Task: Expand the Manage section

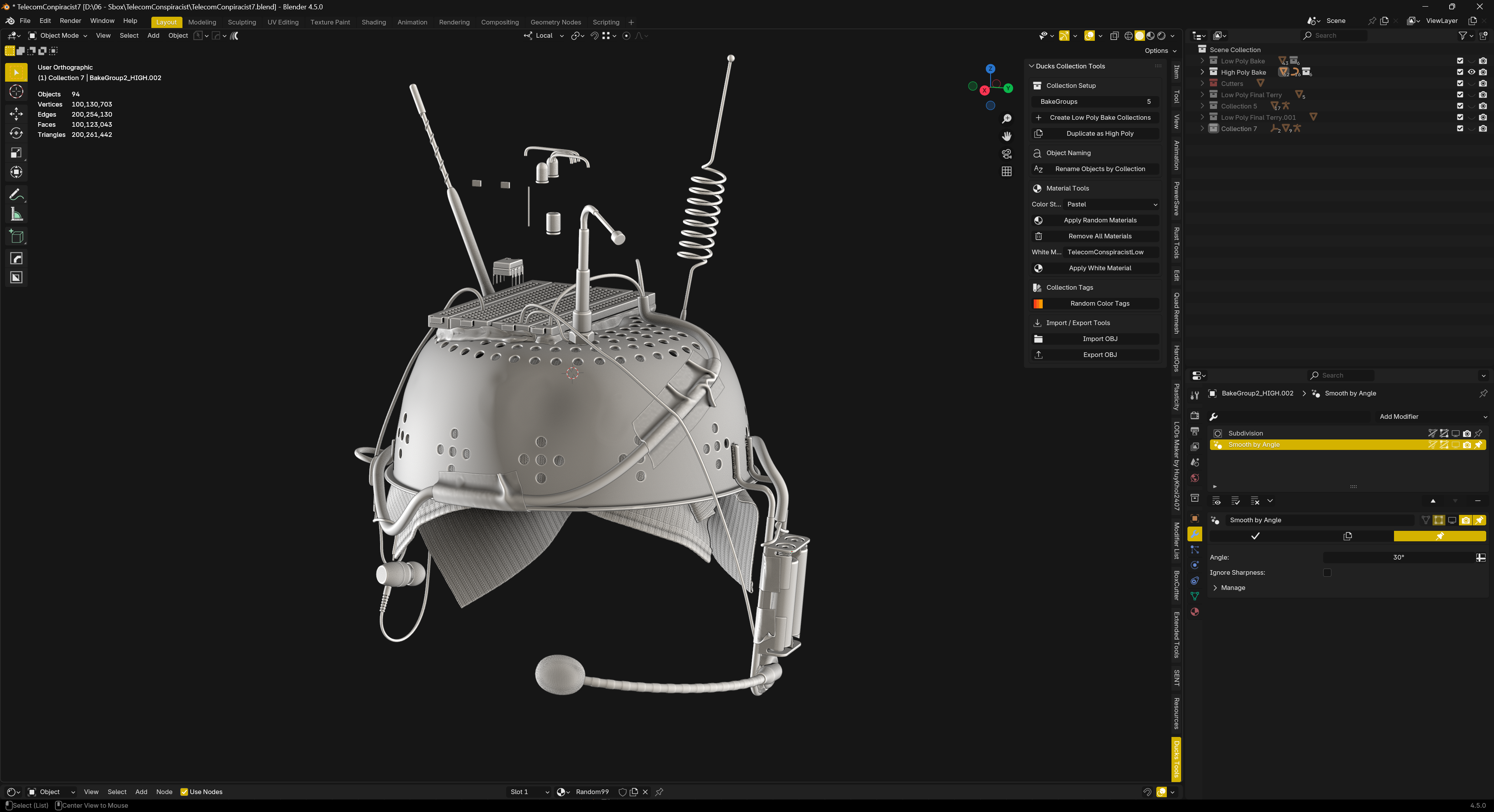Action: [x=1215, y=588]
